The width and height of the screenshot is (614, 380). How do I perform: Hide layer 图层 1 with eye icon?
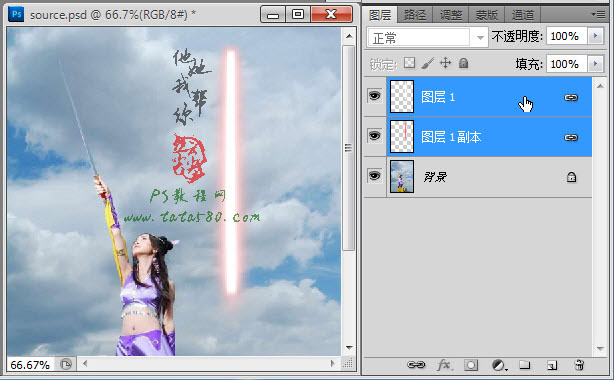[x=375, y=96]
